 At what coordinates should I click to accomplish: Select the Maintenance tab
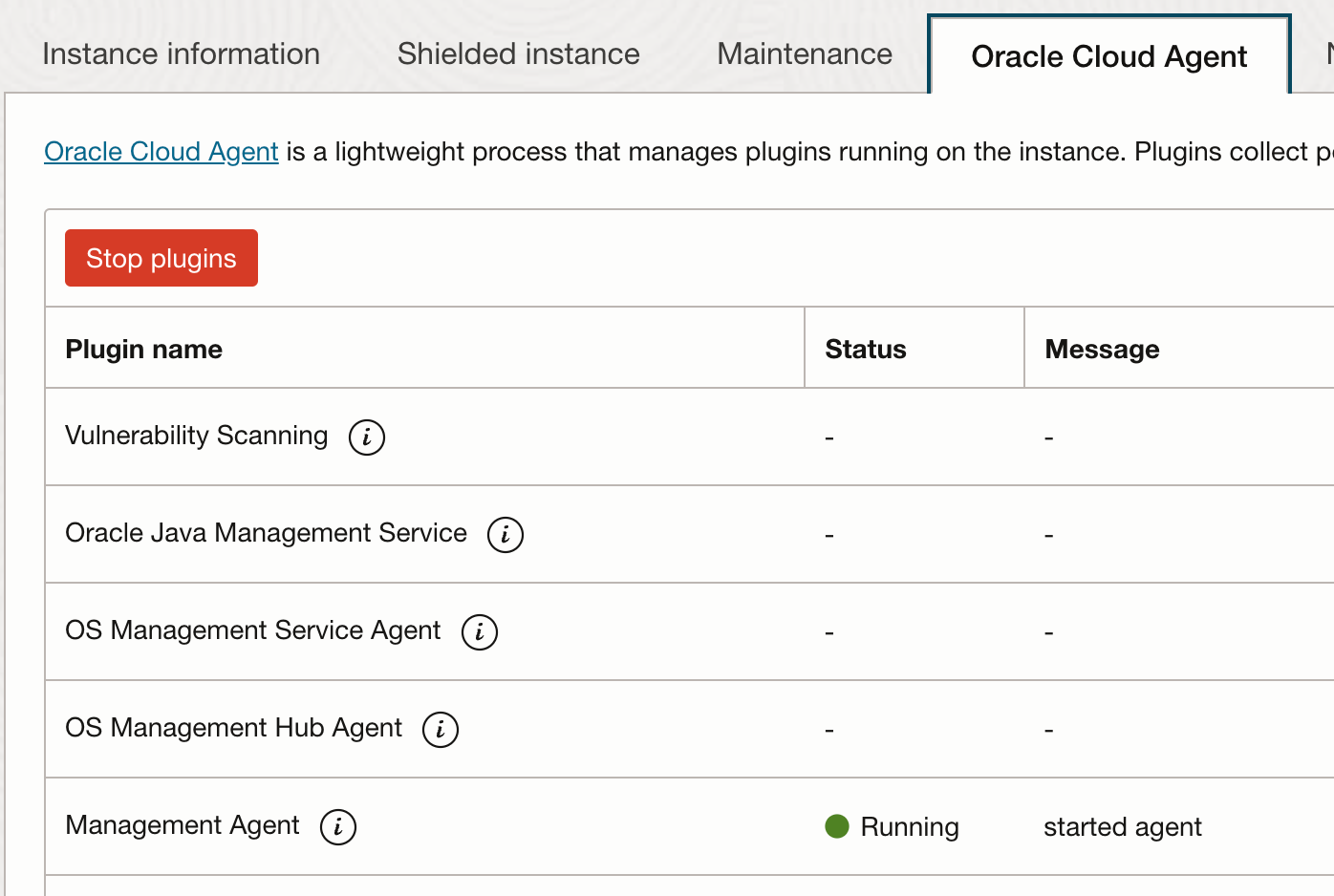coord(805,54)
